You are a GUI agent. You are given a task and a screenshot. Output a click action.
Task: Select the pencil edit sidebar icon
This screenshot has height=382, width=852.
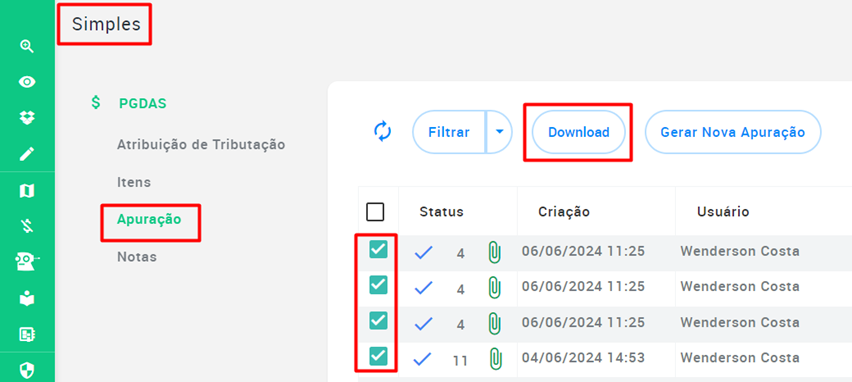pos(27,154)
